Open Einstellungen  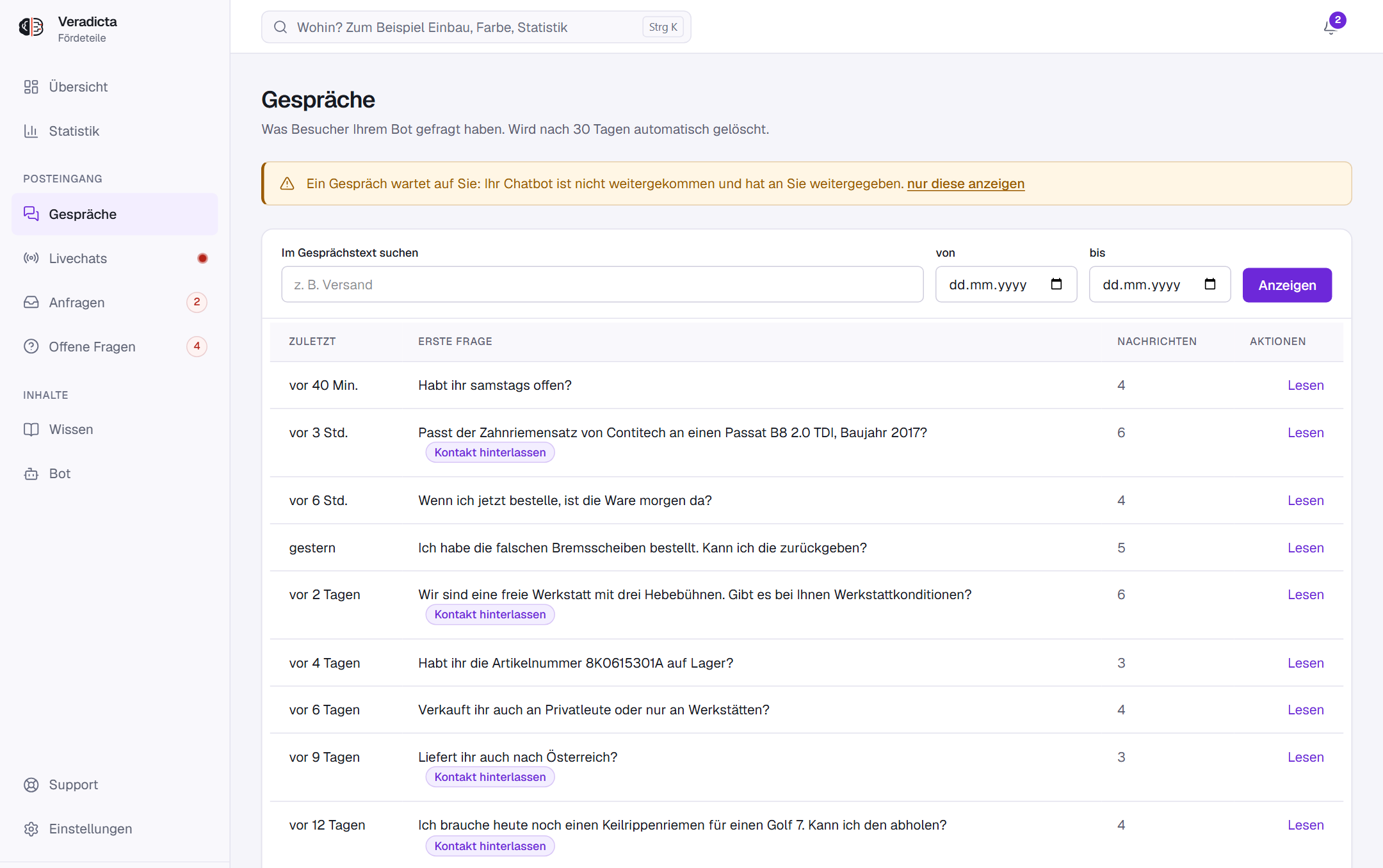[115, 829]
